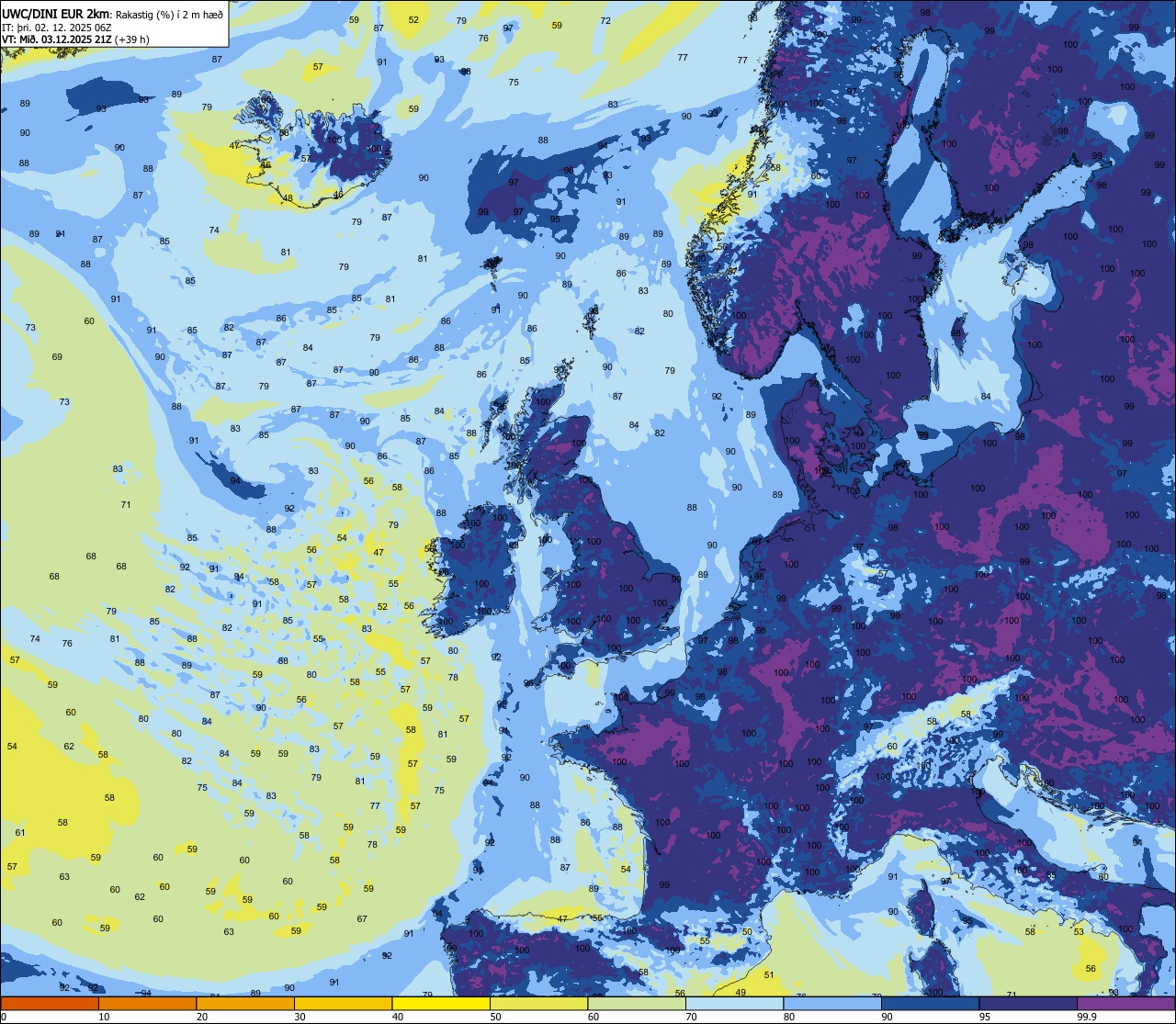This screenshot has height=1024, width=1176.
Task: Click the legend tick label 40
Action: [398, 1017]
